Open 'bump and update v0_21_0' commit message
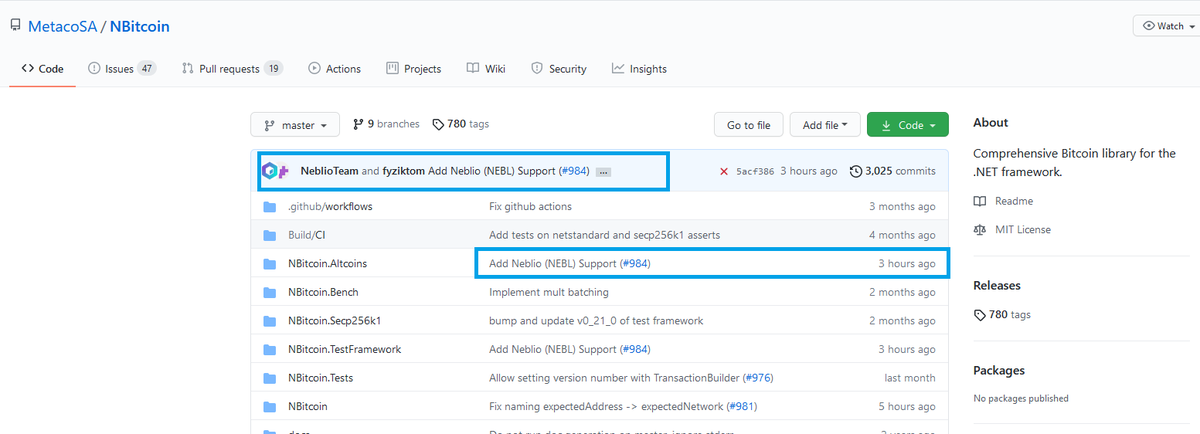 [596, 321]
